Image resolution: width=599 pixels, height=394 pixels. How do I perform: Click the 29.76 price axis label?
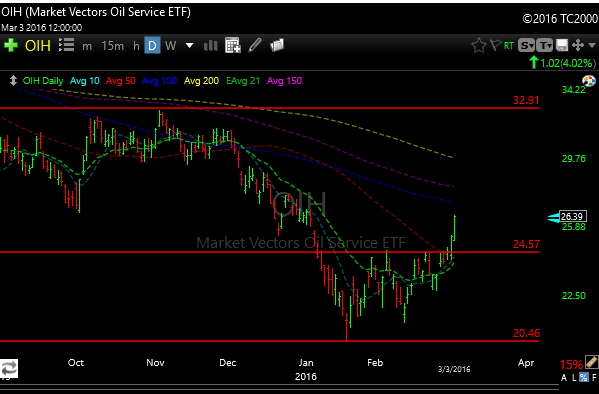click(x=573, y=159)
